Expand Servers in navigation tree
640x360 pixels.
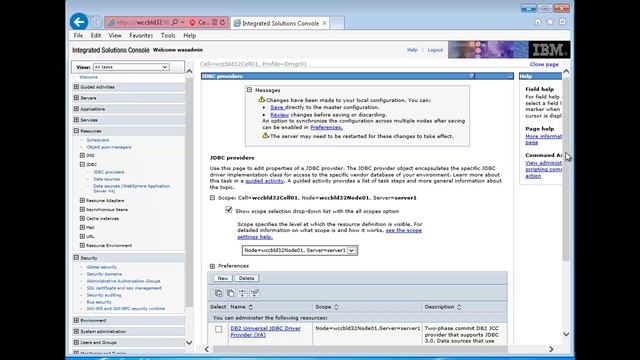point(76,98)
